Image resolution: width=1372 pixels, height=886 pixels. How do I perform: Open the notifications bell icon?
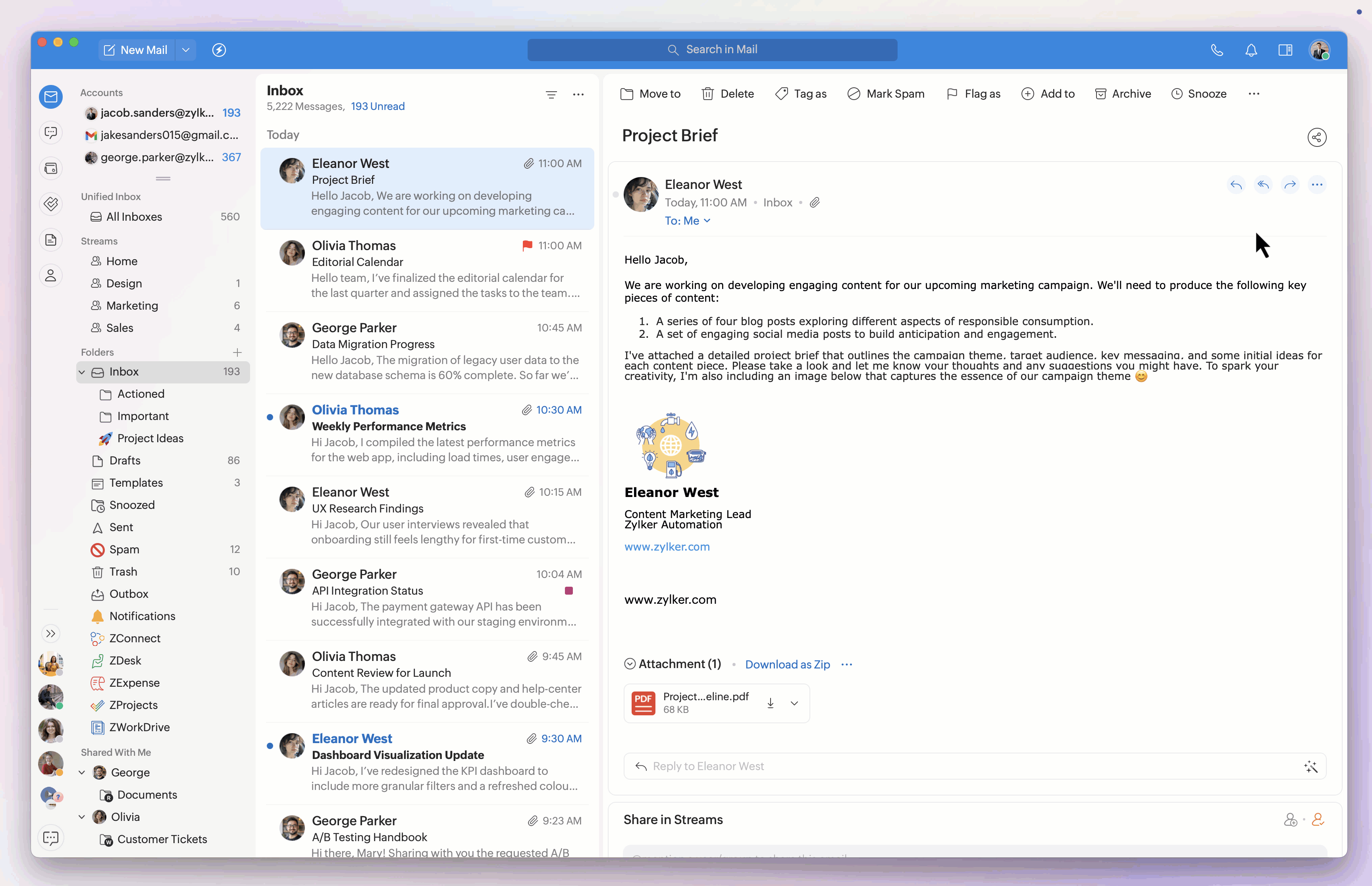[1251, 50]
